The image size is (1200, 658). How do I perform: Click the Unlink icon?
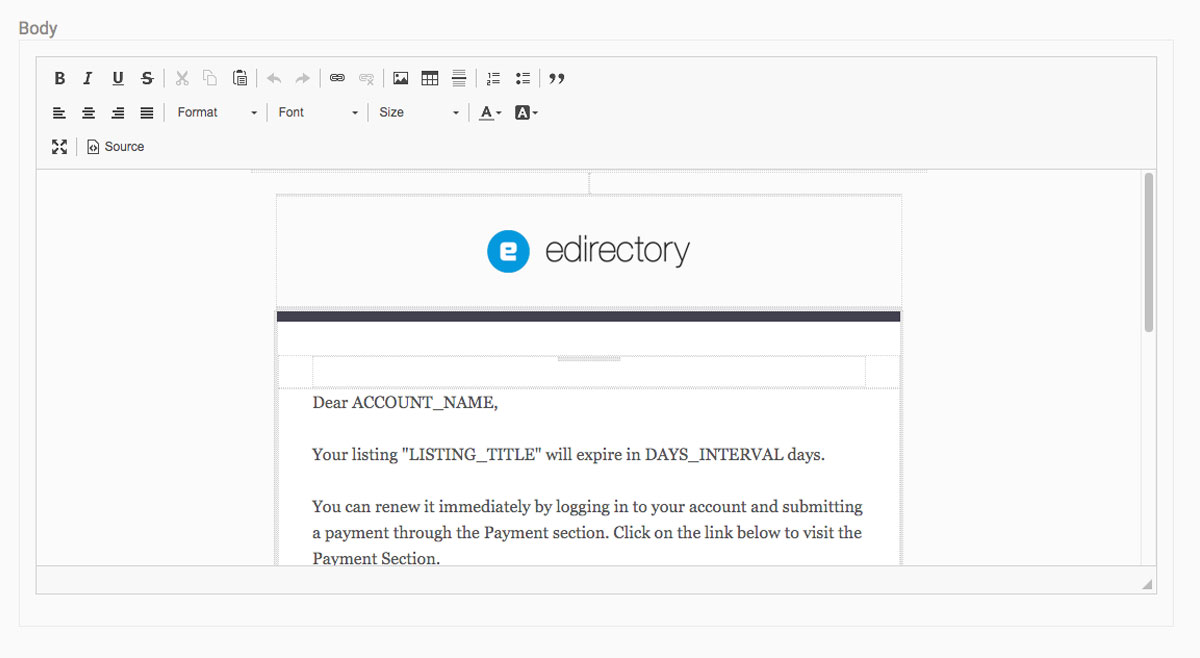point(366,78)
